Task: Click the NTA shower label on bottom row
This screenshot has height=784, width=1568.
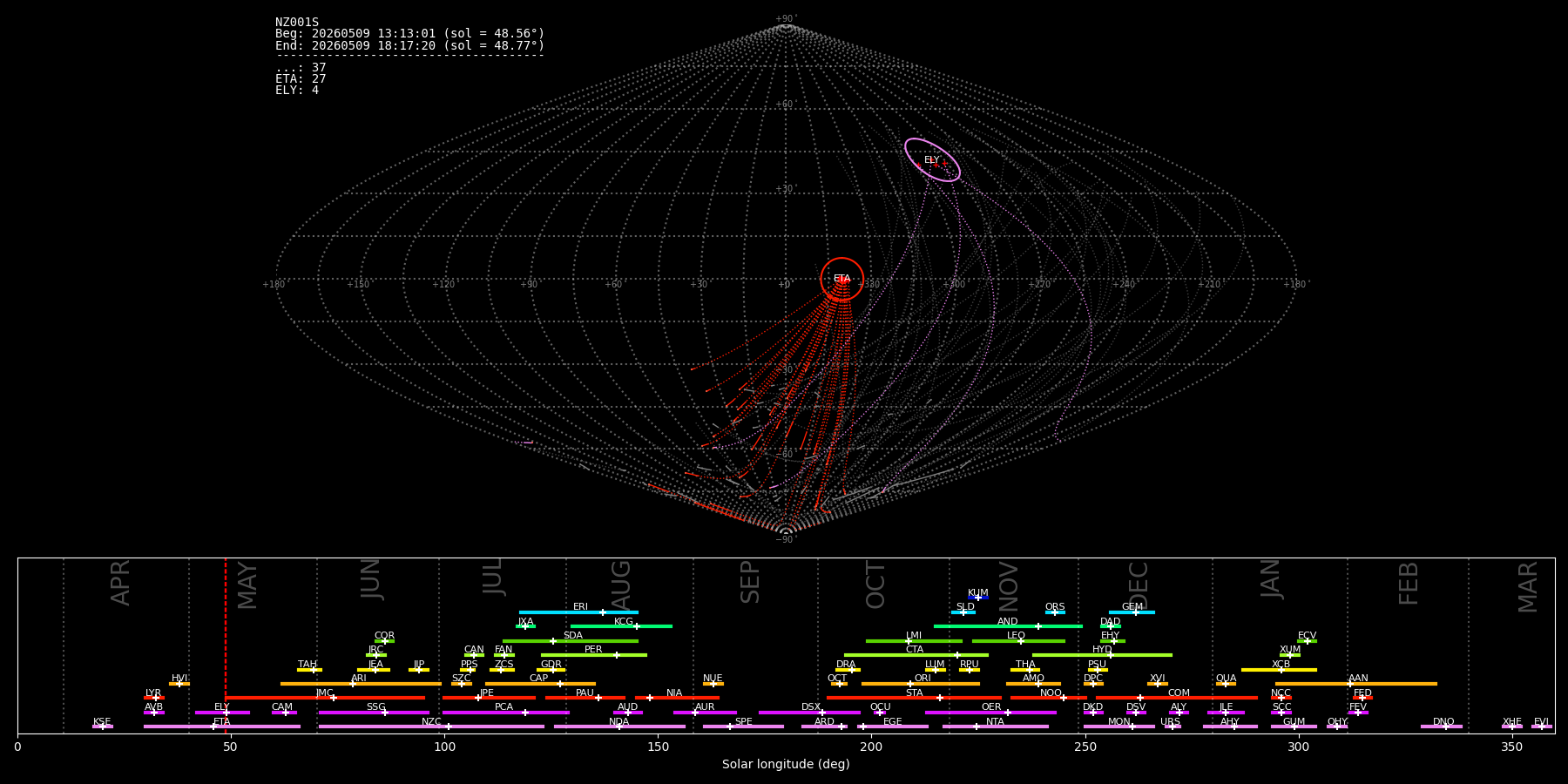Action: click(x=995, y=722)
